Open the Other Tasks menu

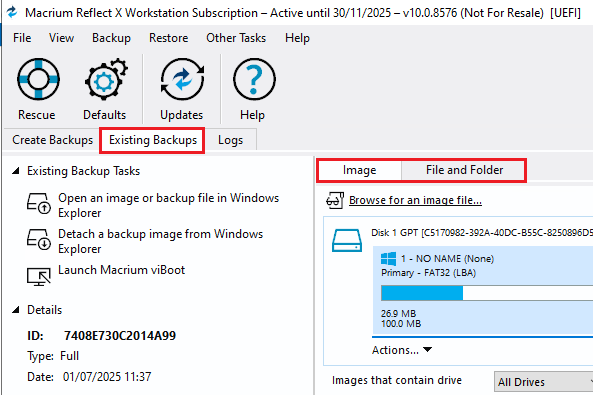click(x=236, y=38)
